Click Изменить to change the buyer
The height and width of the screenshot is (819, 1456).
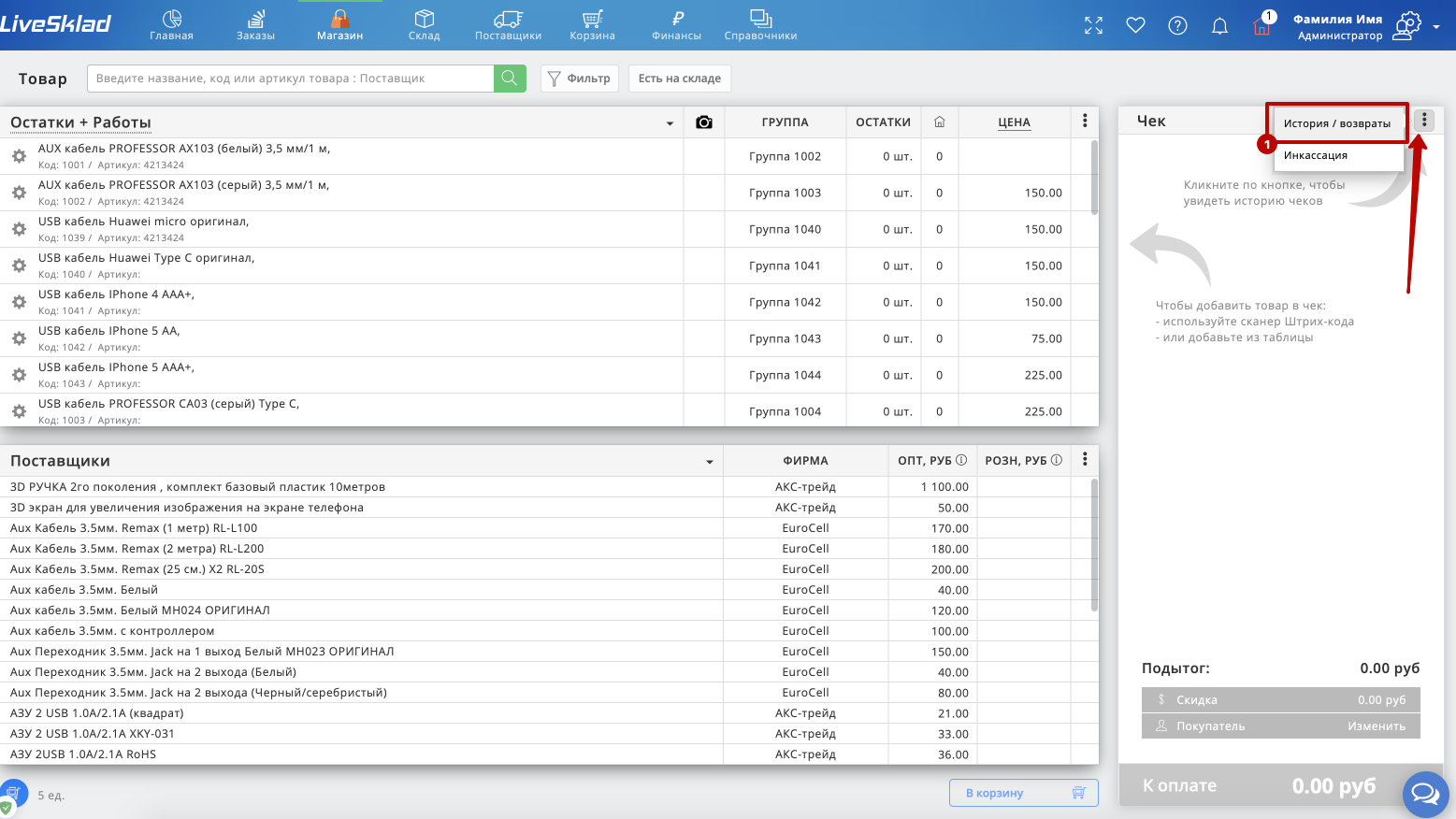pyautogui.click(x=1377, y=726)
